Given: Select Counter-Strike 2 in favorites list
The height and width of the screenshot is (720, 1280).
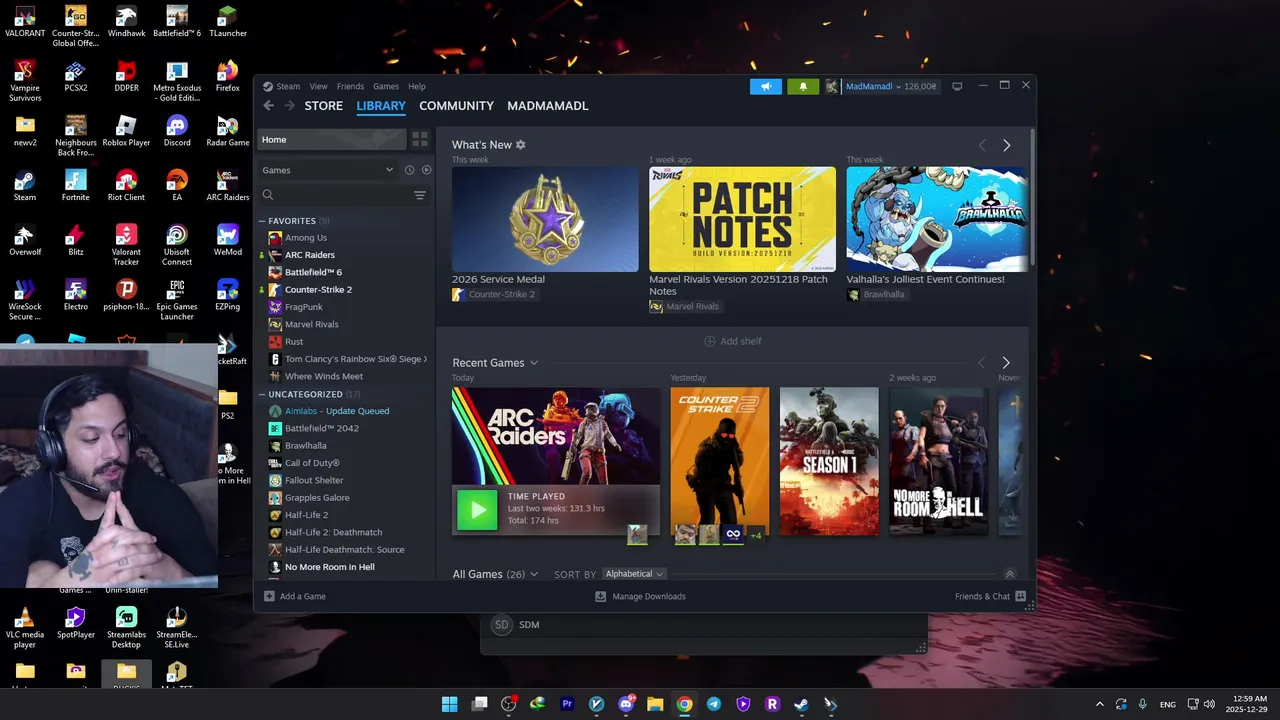Looking at the screenshot, I should (318, 290).
